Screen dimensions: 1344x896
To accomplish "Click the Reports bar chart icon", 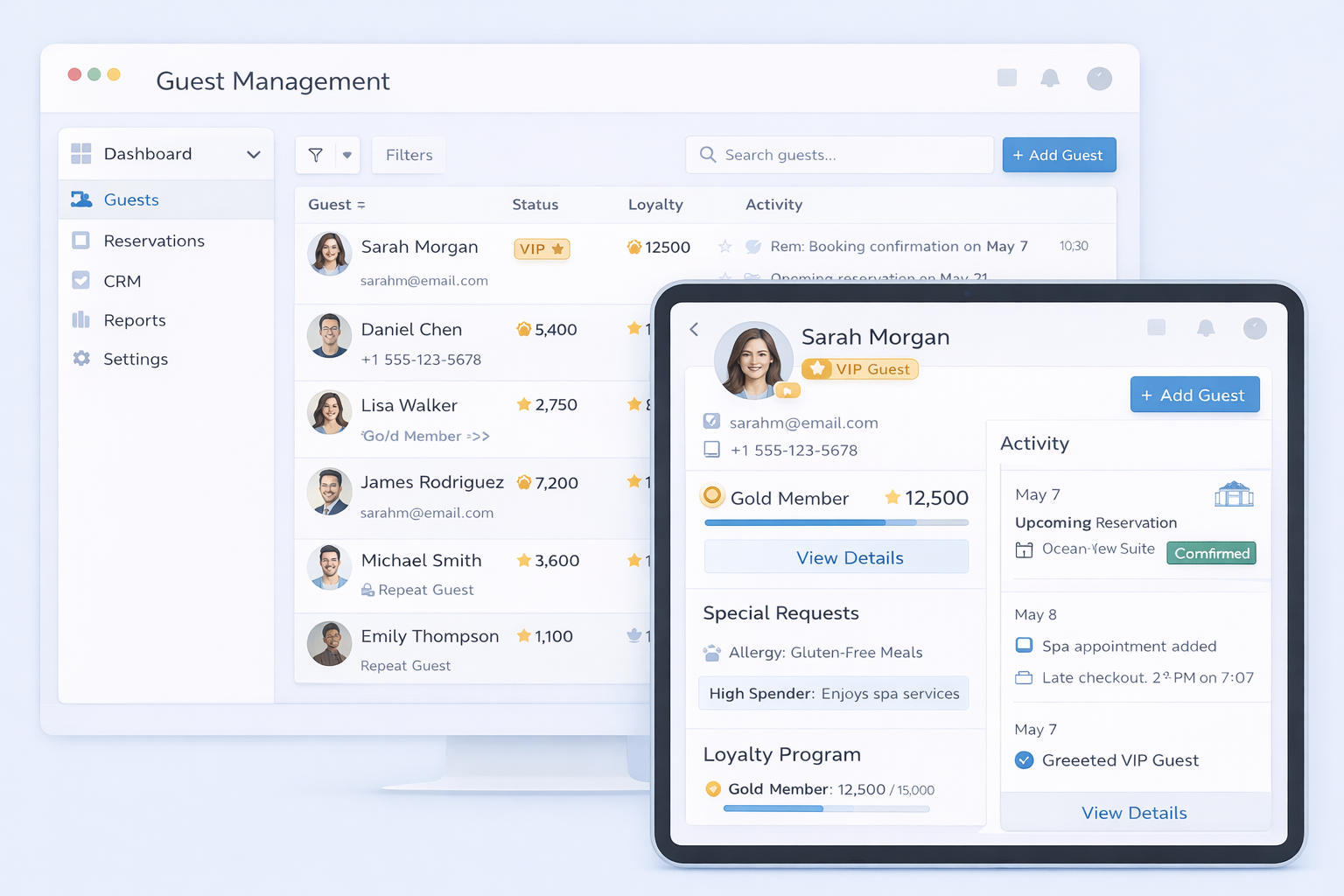I will click(81, 320).
